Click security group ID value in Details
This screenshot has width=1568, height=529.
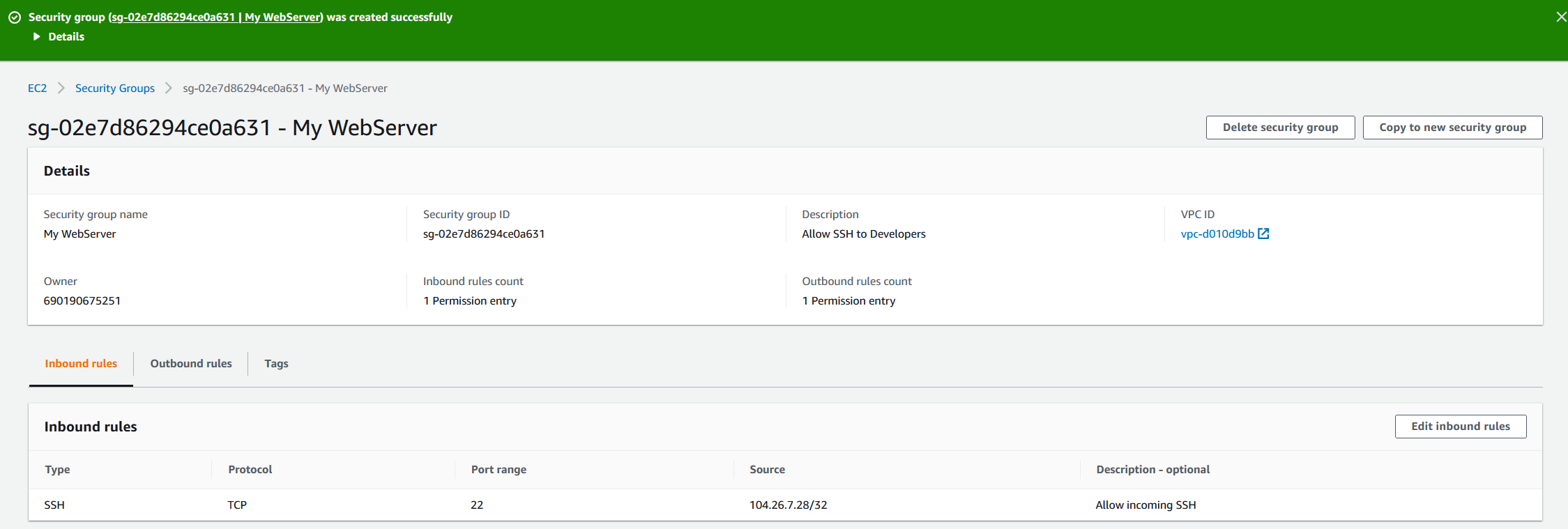[x=484, y=234]
